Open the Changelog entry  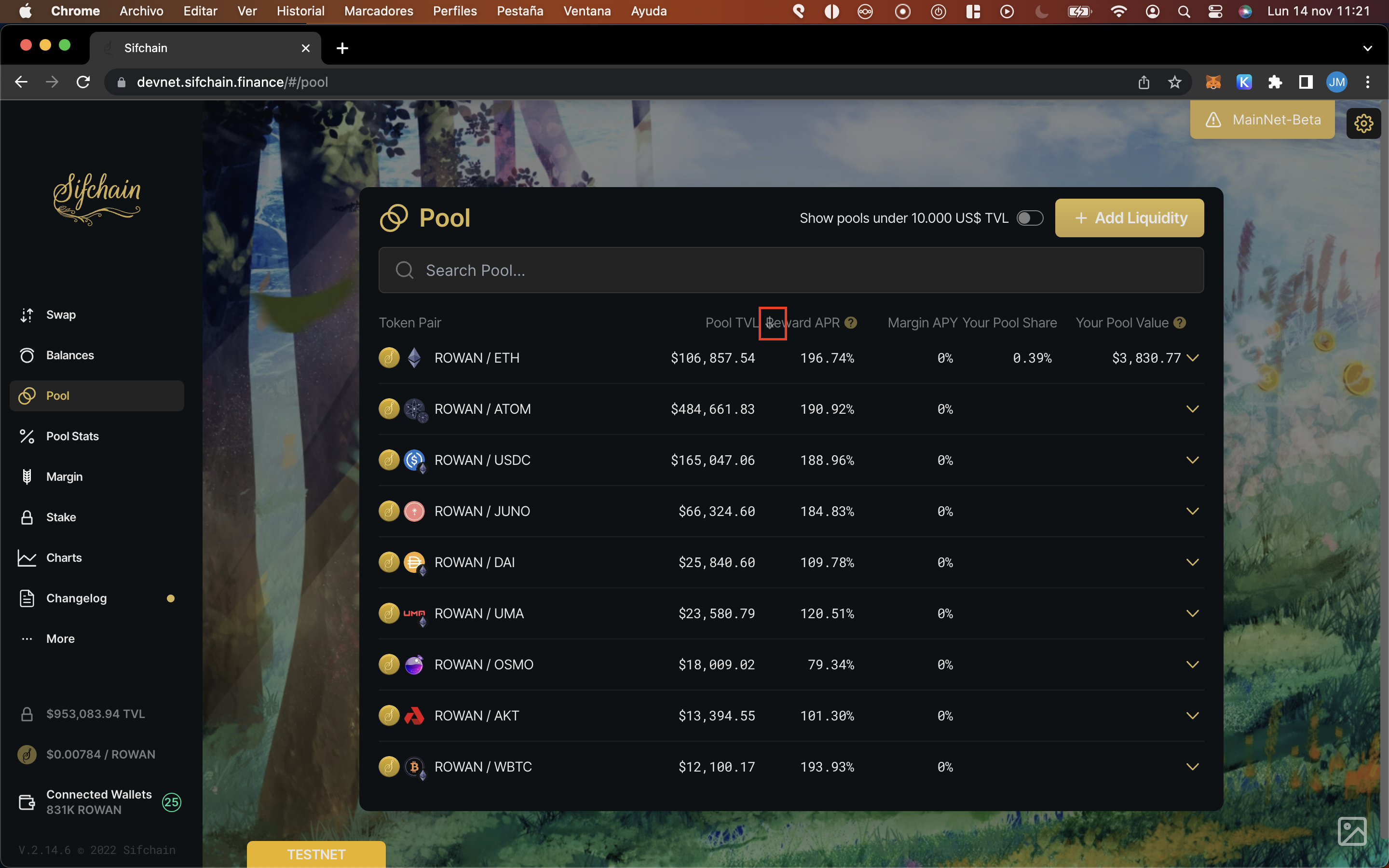(96, 598)
